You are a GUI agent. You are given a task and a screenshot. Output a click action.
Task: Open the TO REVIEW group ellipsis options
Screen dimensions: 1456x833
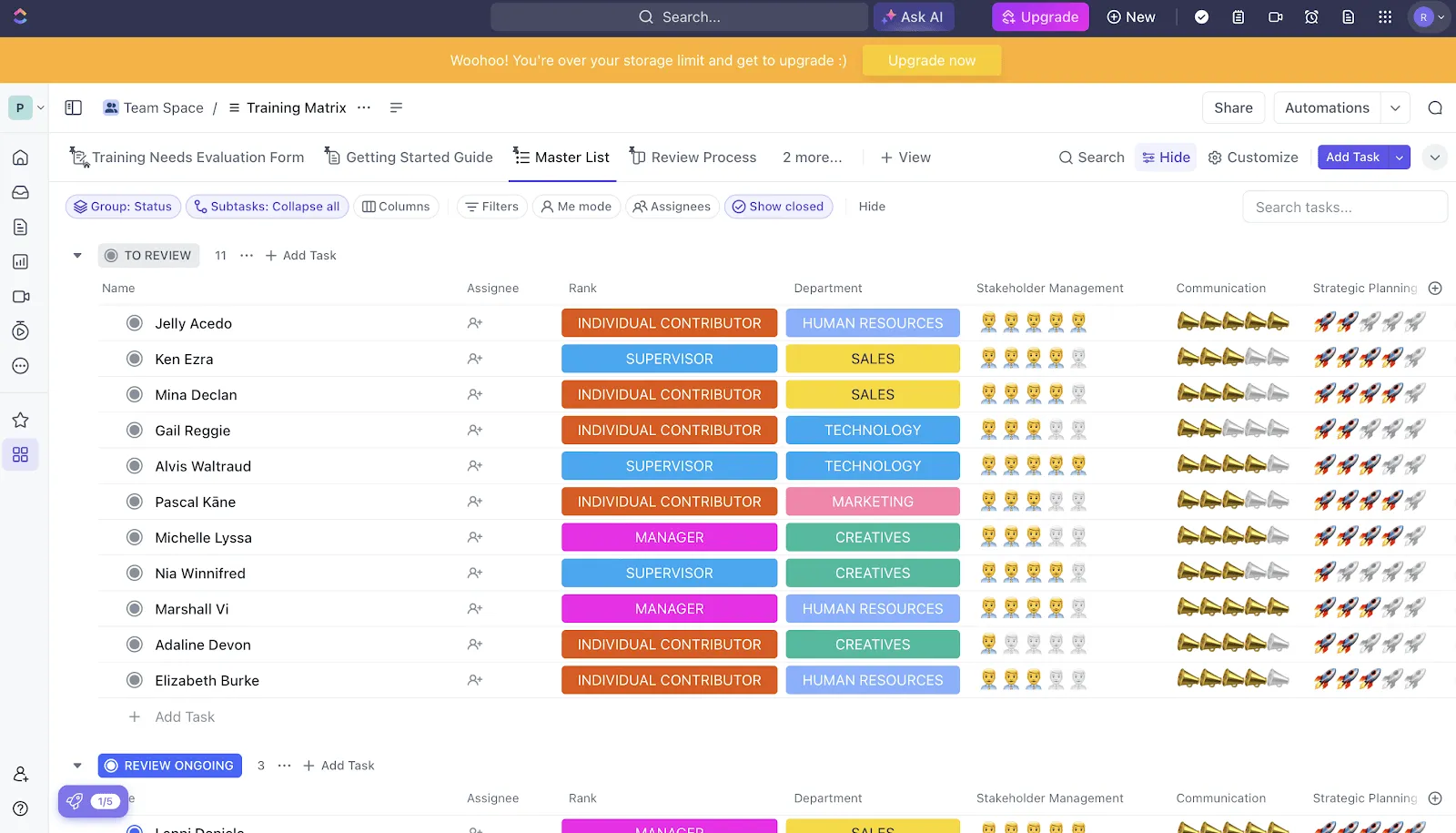point(247,256)
